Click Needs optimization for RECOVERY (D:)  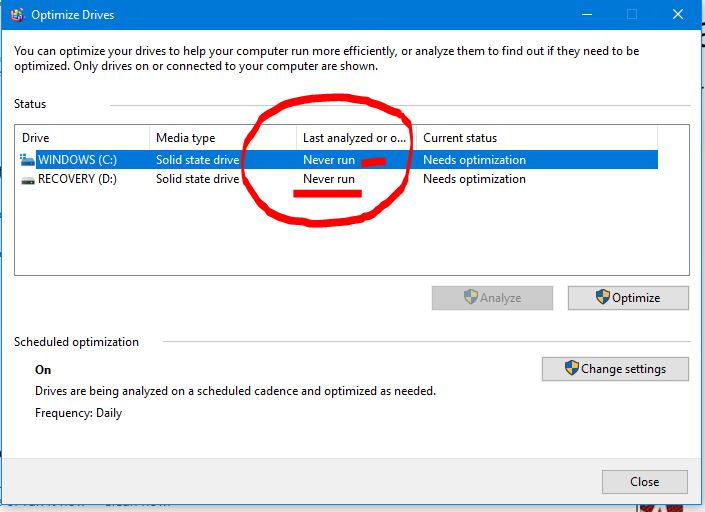[474, 179]
